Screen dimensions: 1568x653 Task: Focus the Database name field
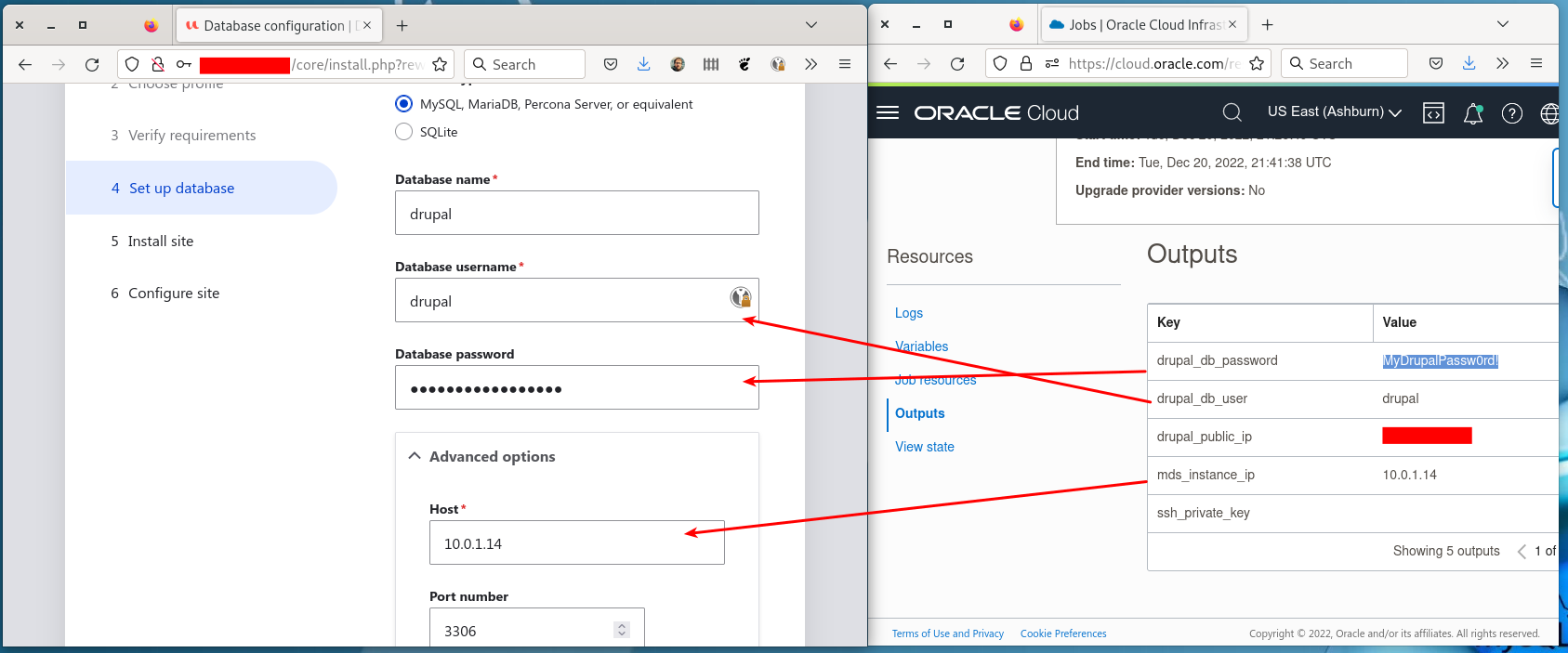577,213
